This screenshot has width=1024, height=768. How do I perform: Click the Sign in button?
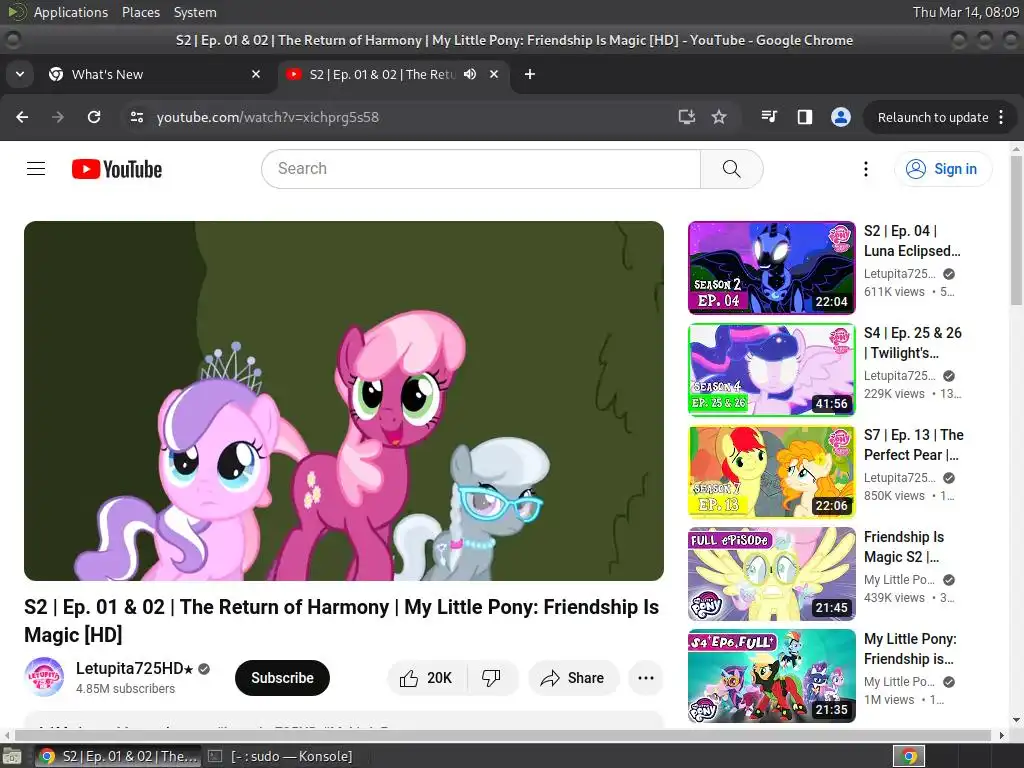pos(942,168)
